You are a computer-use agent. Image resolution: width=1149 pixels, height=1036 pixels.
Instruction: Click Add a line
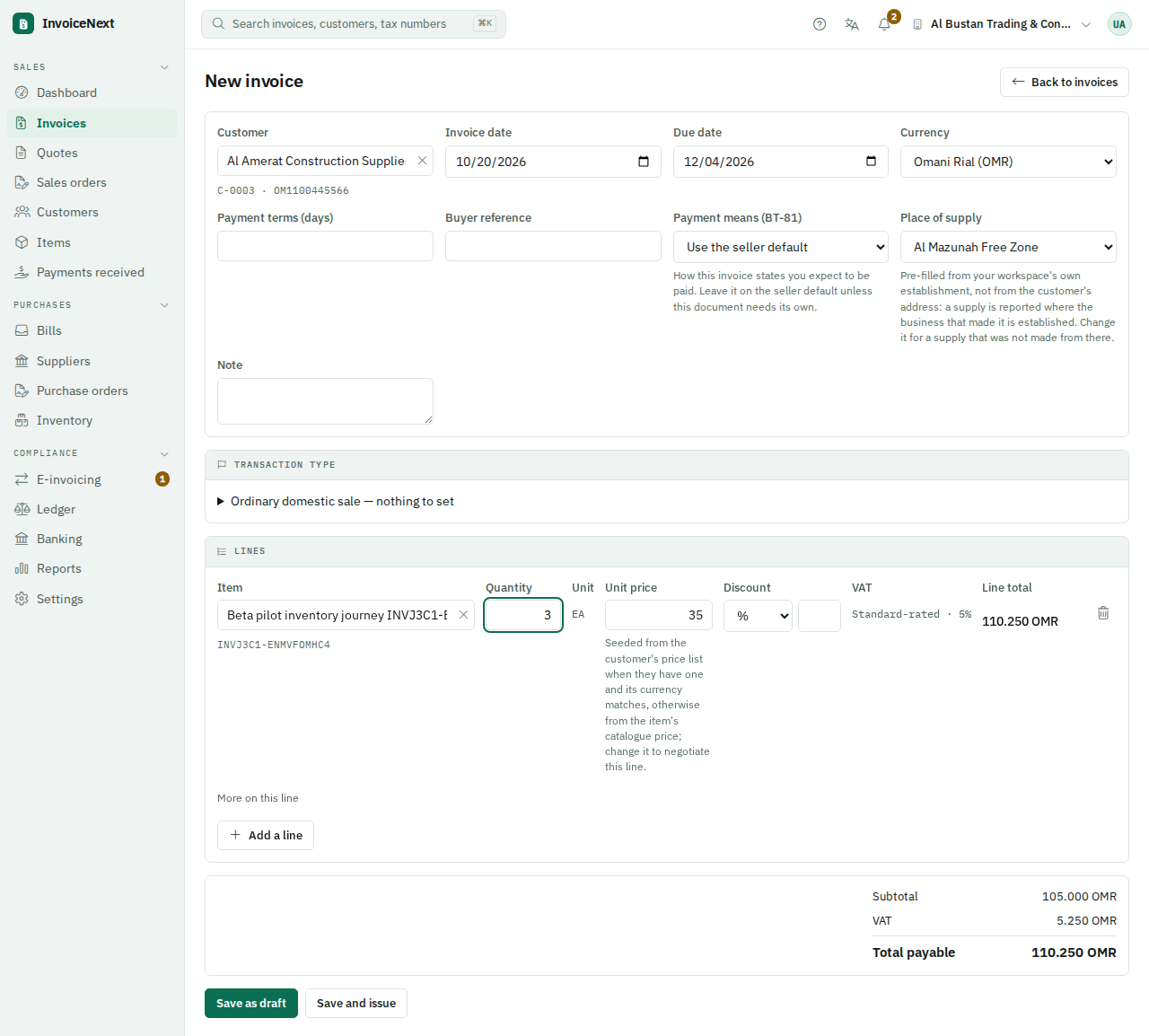(266, 835)
